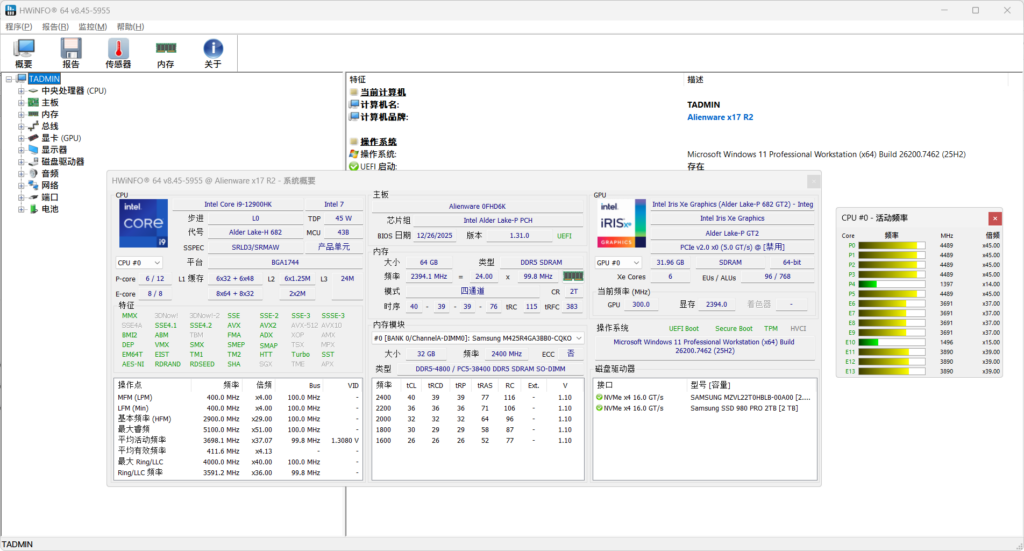Click the Alienware 0FHD6K motherboard field
This screenshot has height=551, width=1024.
pyautogui.click(x=477, y=206)
